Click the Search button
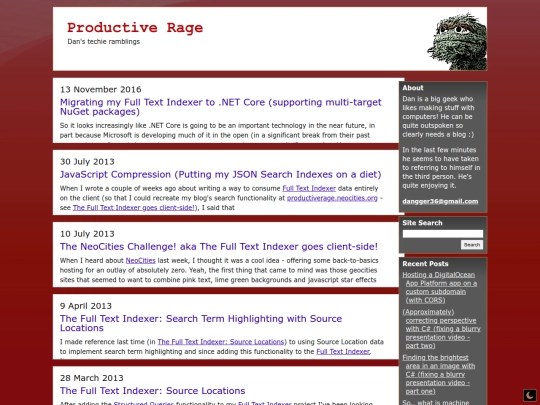 click(x=472, y=245)
